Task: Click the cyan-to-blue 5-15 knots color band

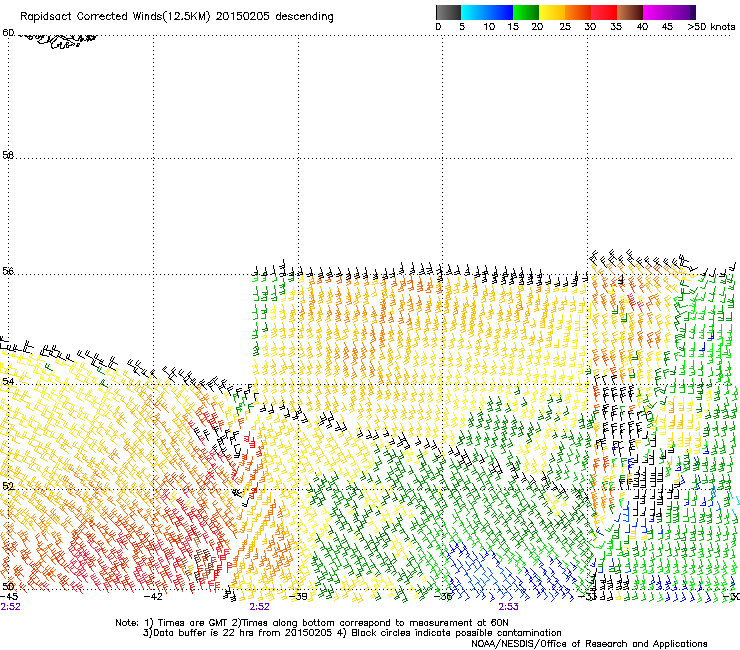Action: pos(487,12)
